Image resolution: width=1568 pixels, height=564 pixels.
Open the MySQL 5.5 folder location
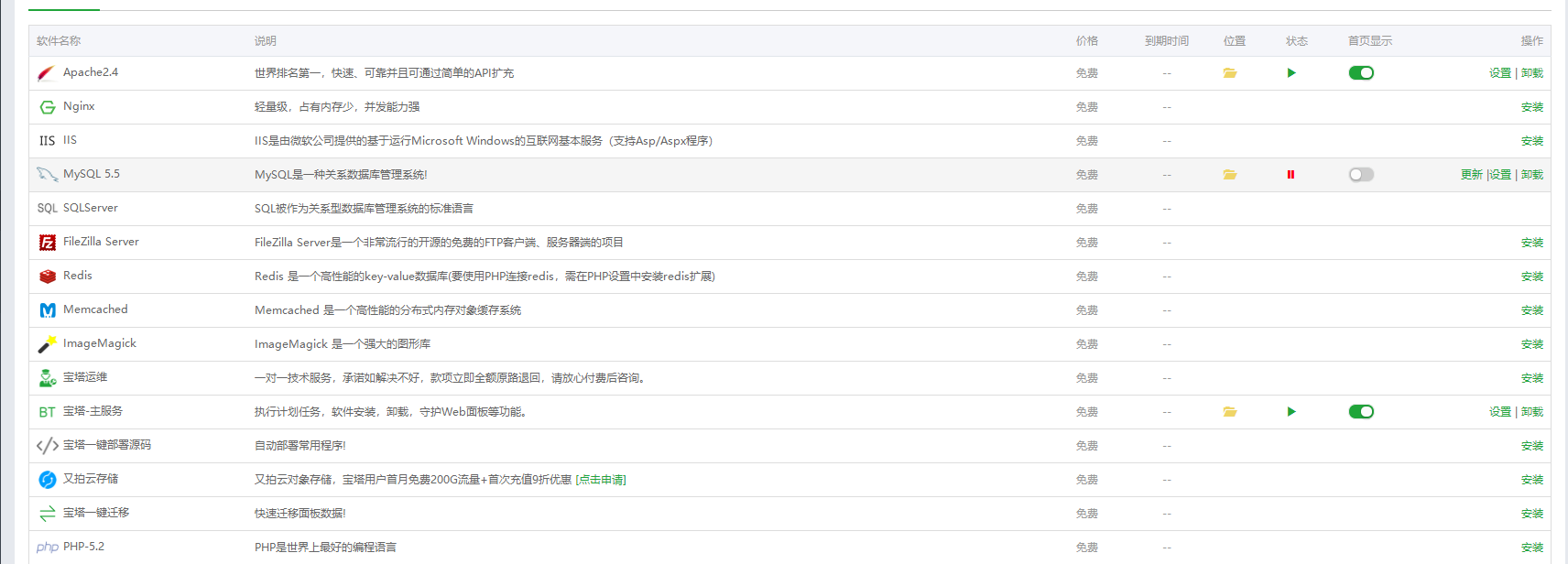[1230, 175]
